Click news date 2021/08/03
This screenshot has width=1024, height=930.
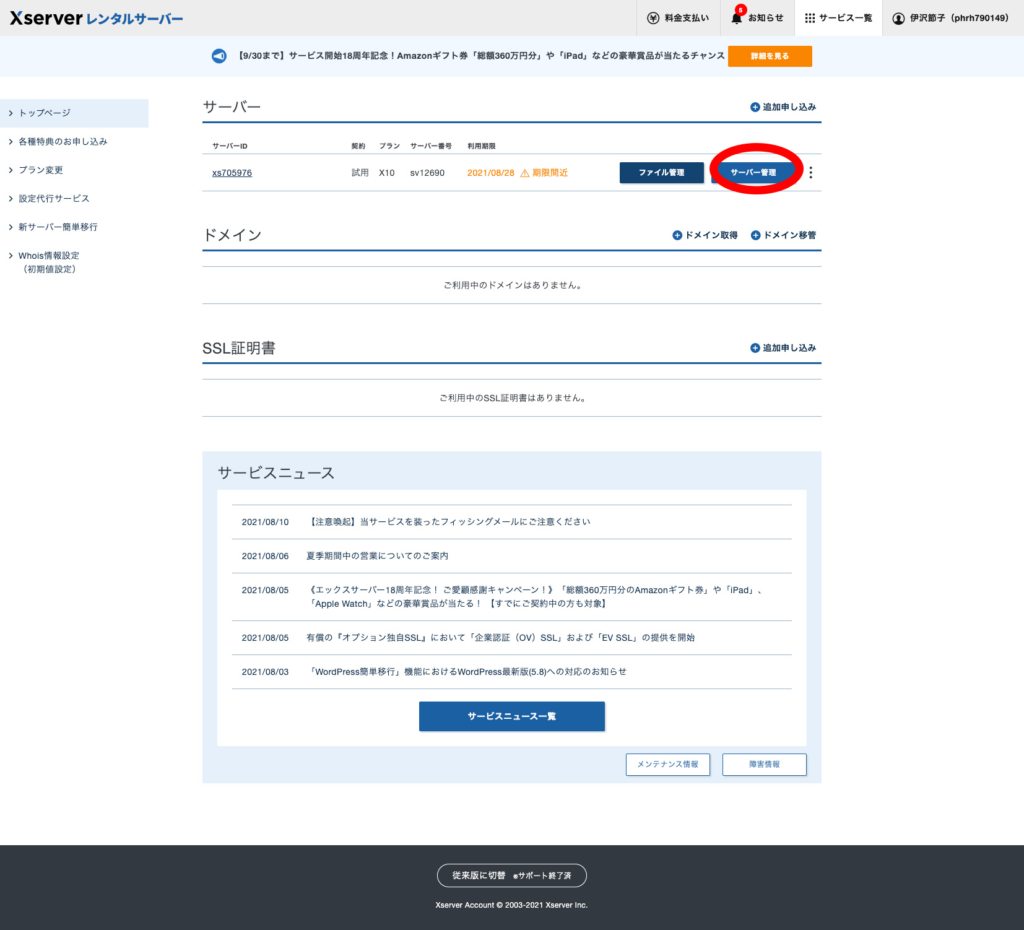(265, 671)
